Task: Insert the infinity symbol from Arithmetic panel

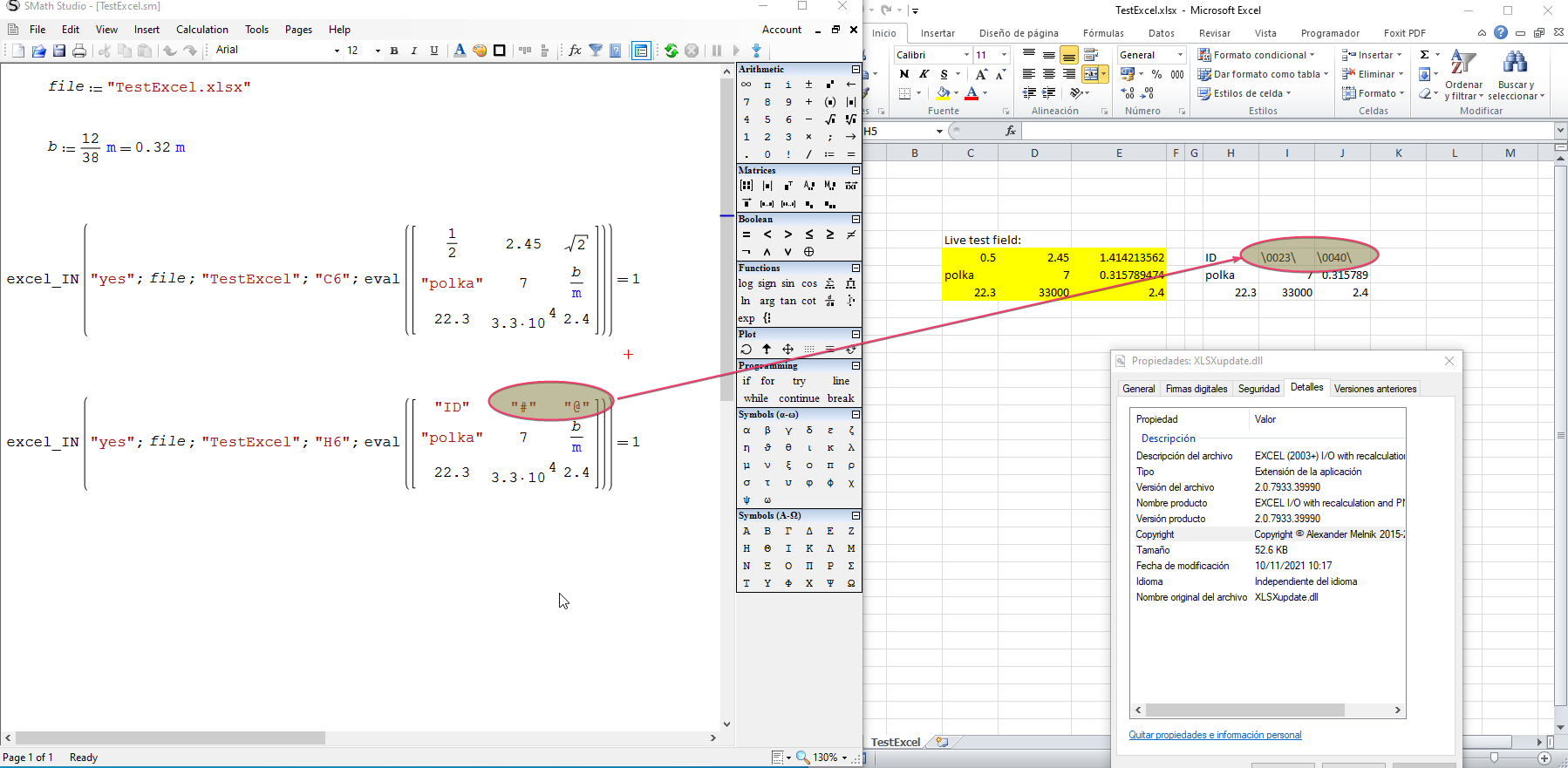Action: point(747,85)
